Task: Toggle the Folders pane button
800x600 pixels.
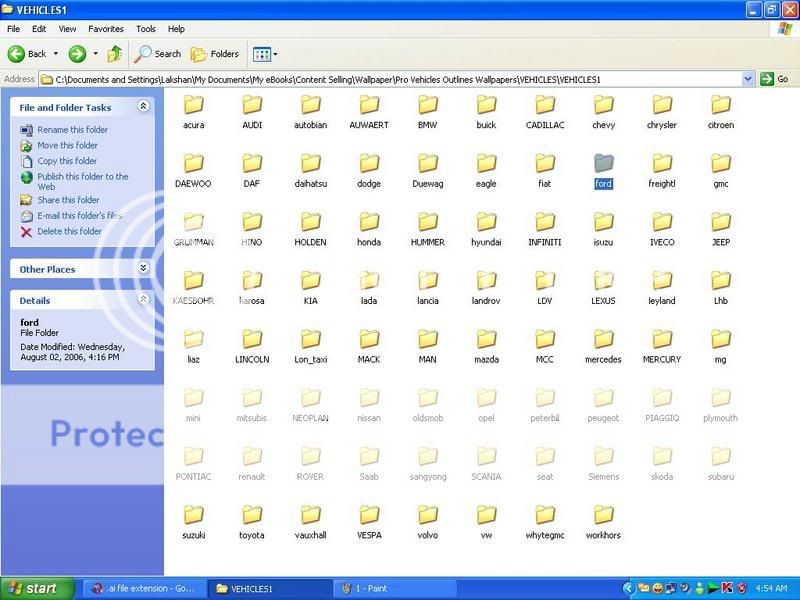Action: point(214,54)
